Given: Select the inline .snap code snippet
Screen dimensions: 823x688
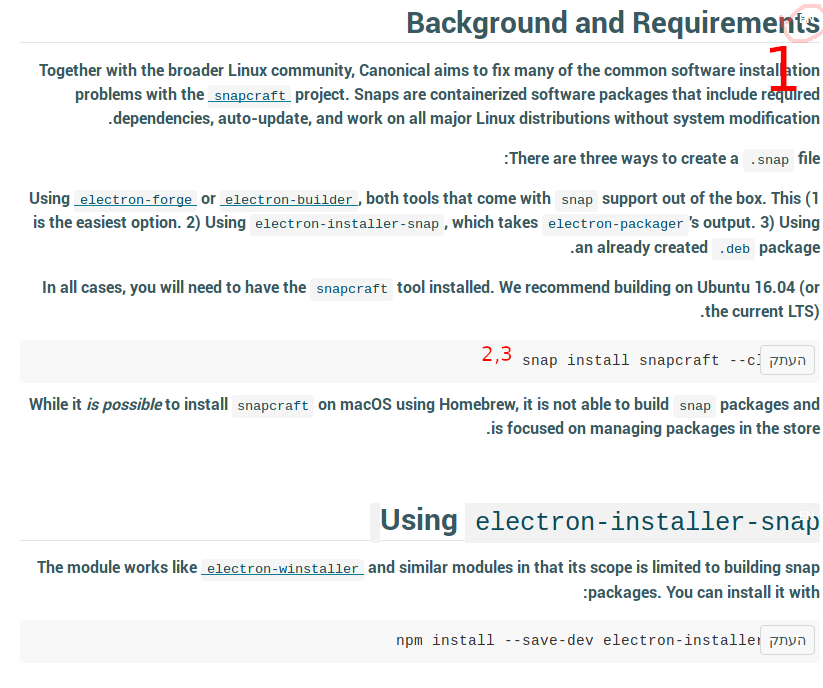Looking at the screenshot, I should [767, 158].
